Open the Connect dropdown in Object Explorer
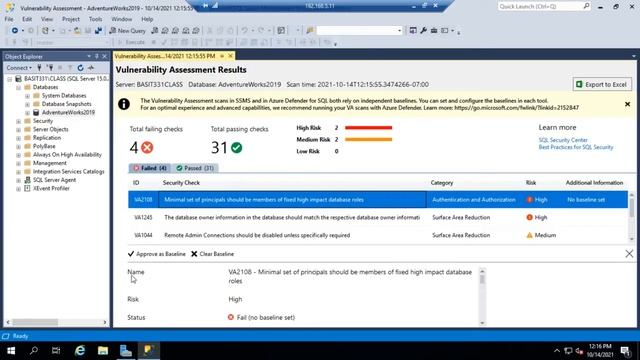Image resolution: width=640 pixels, height=360 pixels. click(x=19, y=68)
